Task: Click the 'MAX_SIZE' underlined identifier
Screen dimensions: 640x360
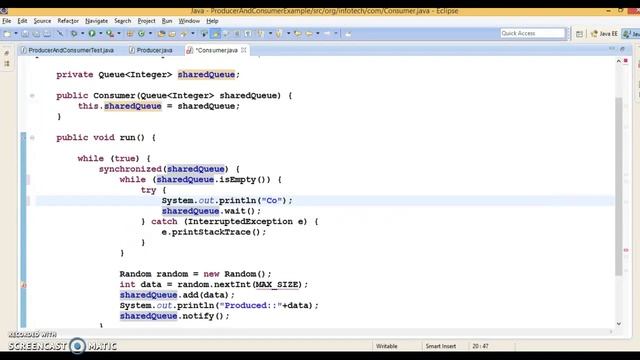Action: [x=277, y=284]
